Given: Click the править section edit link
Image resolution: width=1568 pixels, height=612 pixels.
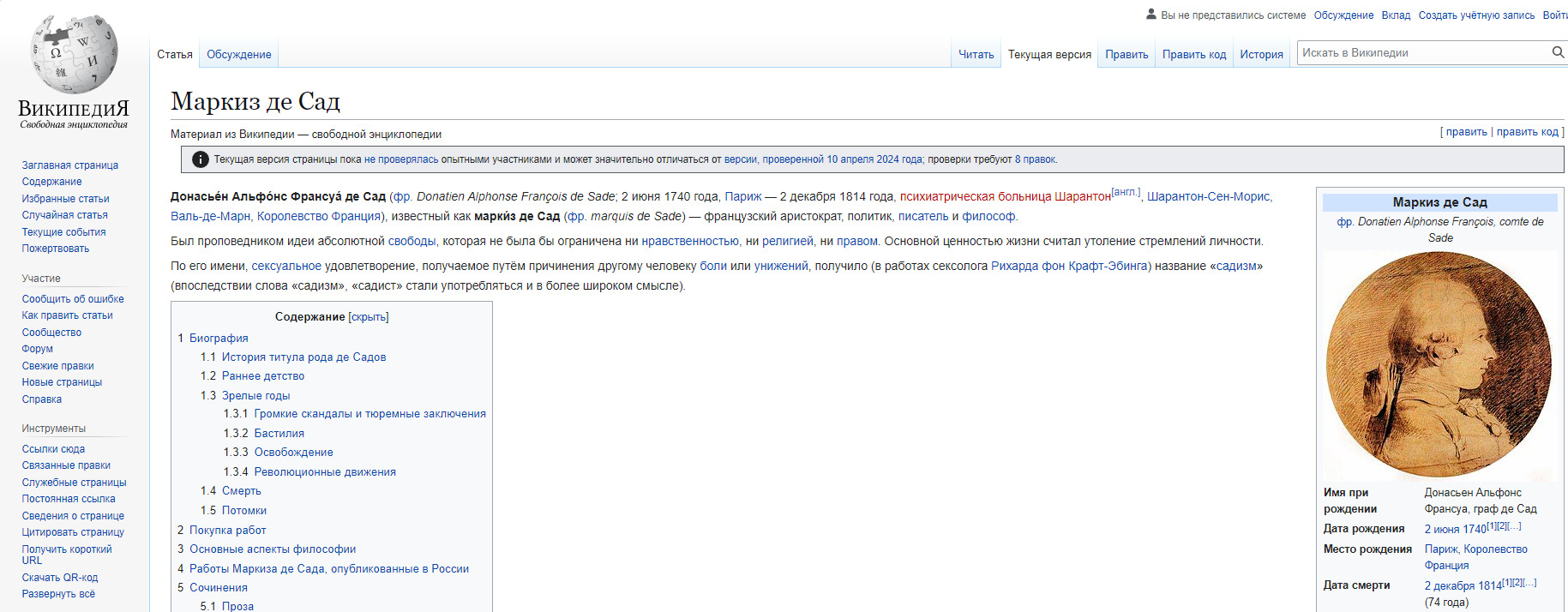Looking at the screenshot, I should point(1466,132).
